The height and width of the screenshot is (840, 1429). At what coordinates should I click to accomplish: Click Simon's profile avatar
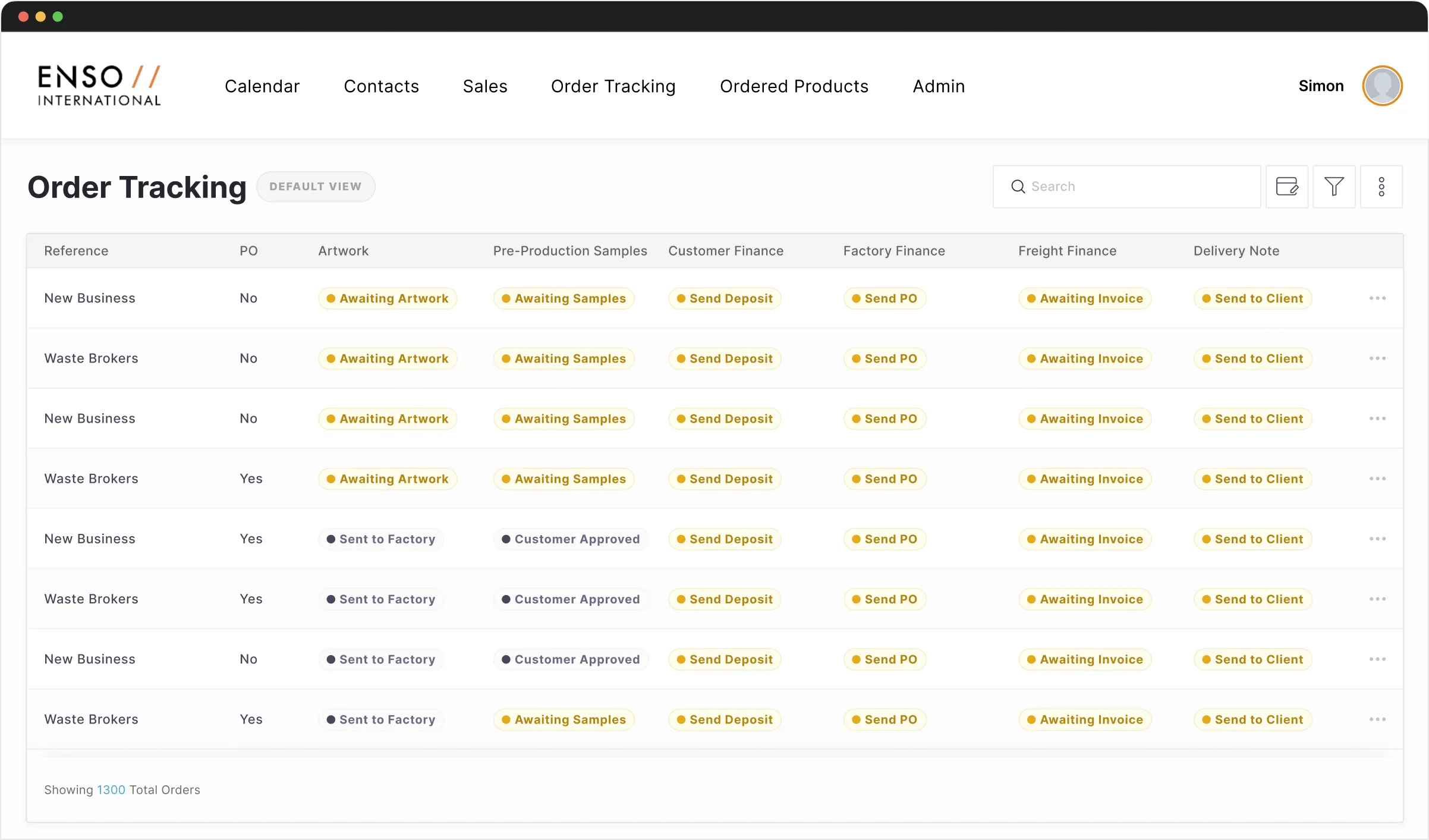[x=1382, y=86]
